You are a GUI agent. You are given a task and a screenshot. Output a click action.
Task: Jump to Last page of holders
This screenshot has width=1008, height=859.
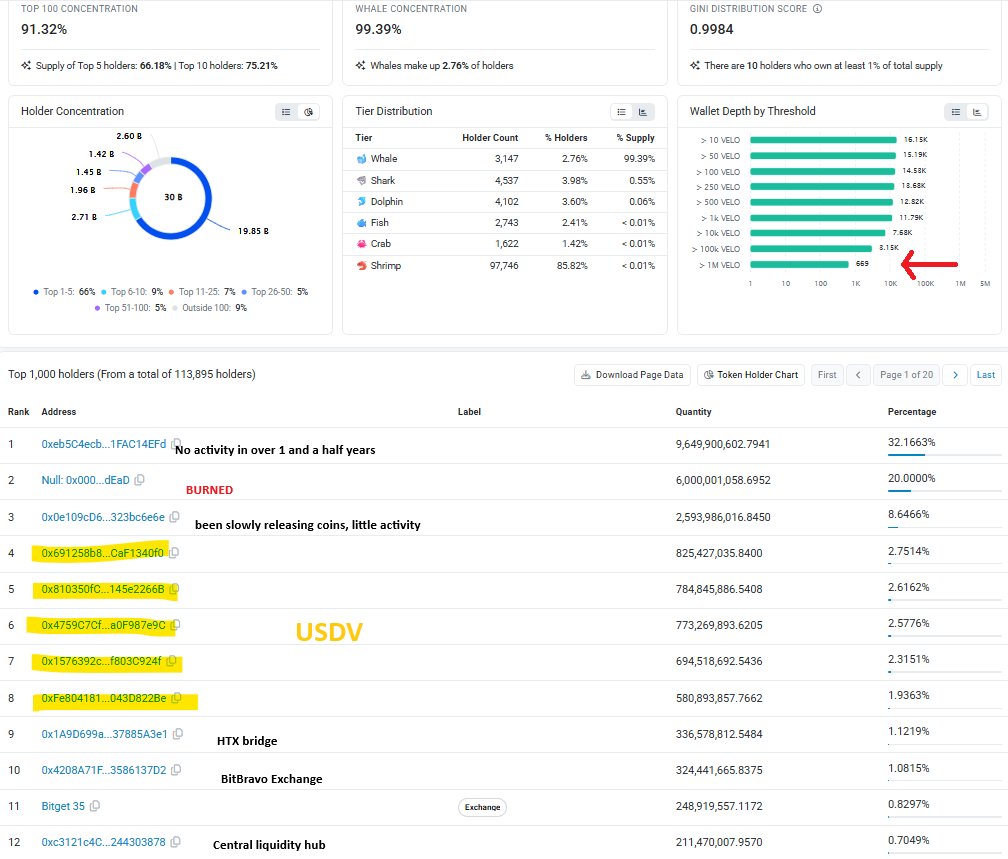pyautogui.click(x=986, y=375)
